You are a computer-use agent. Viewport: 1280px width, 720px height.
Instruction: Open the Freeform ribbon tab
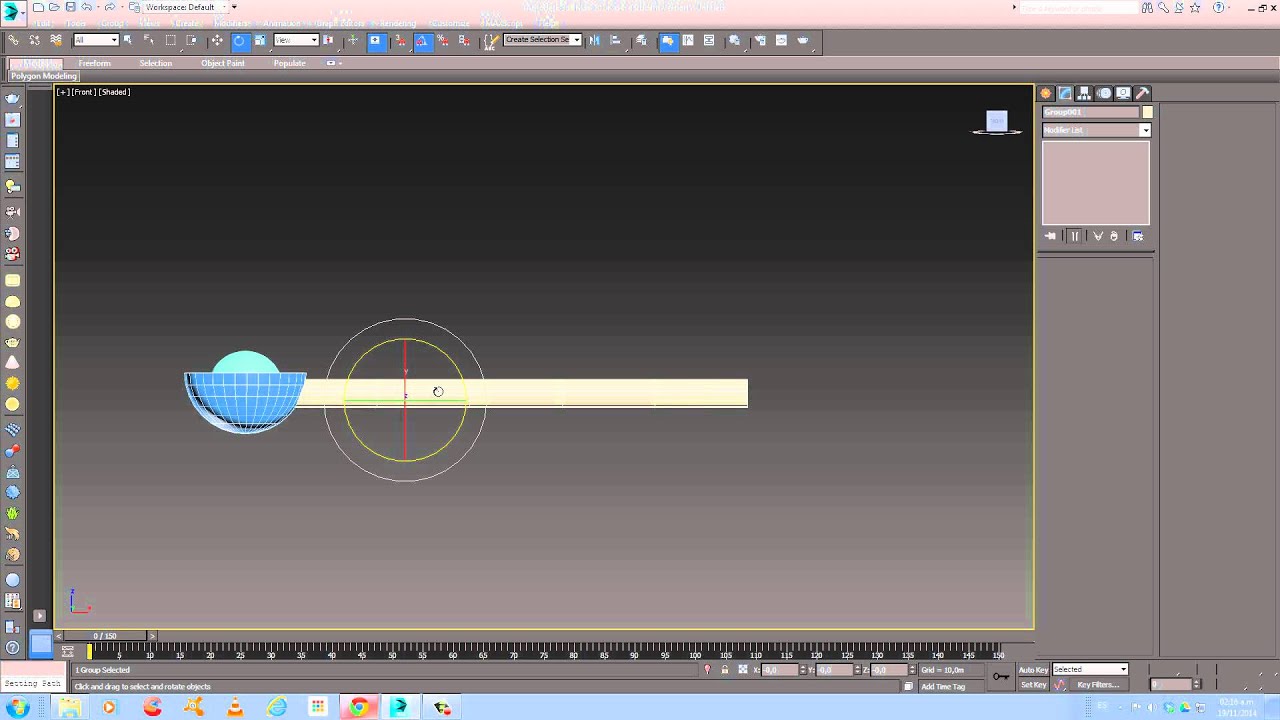(95, 63)
